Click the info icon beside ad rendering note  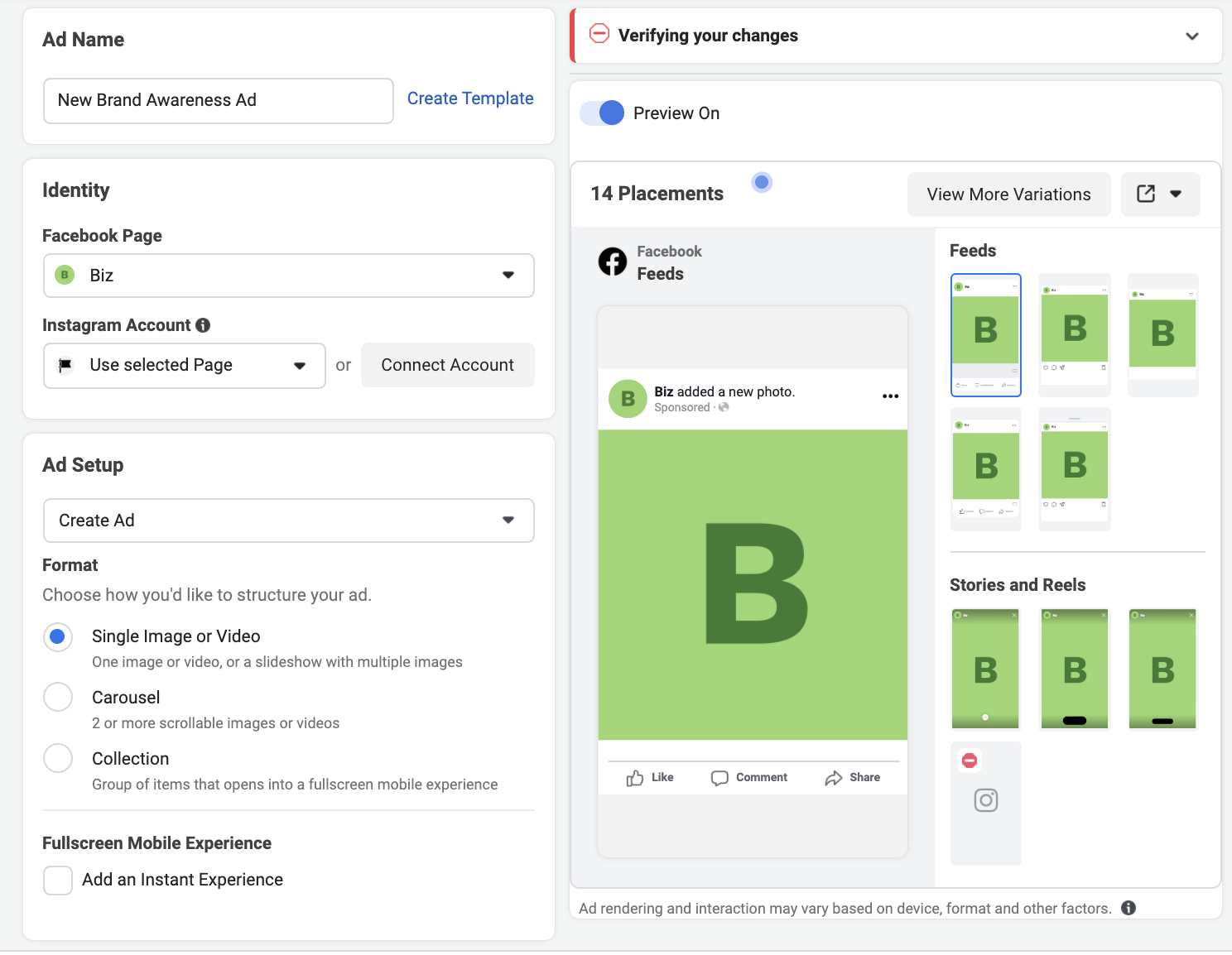pyautogui.click(x=1129, y=908)
